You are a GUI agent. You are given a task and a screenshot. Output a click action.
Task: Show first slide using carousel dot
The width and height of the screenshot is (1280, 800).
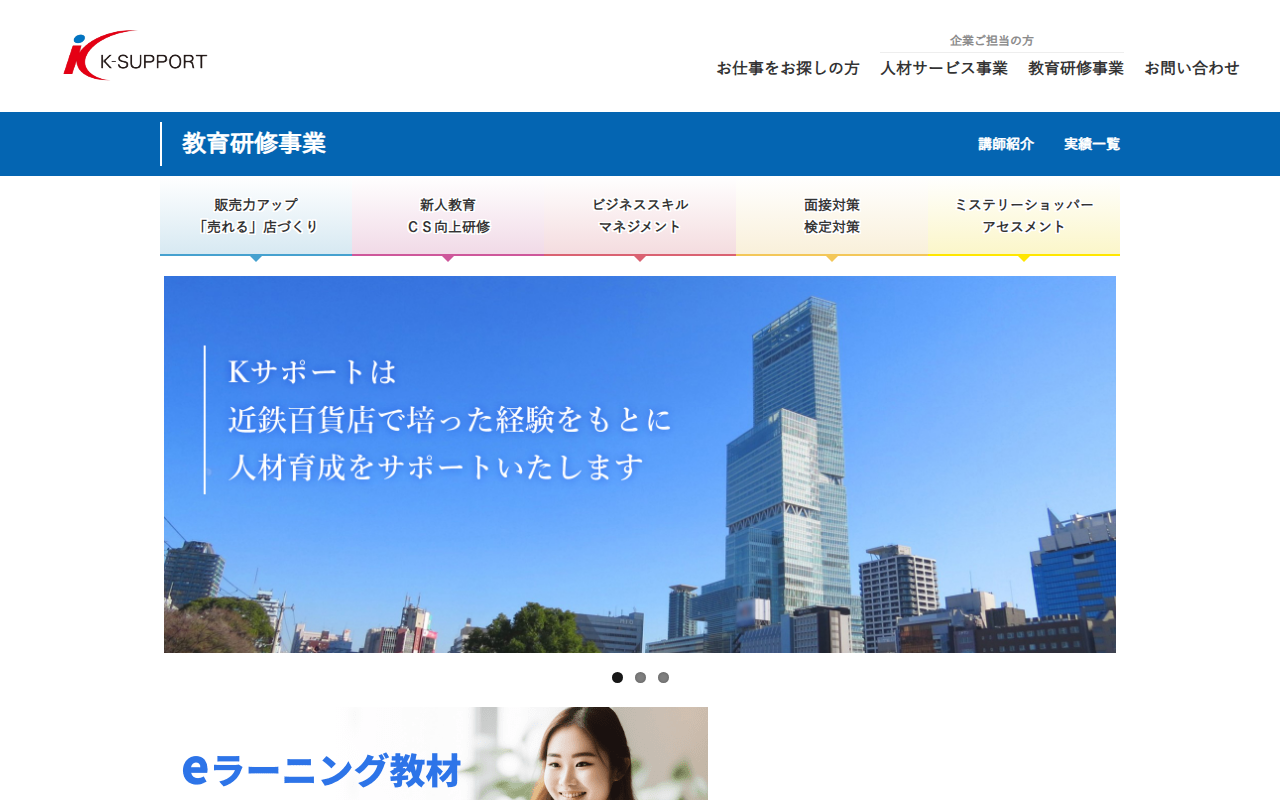617,677
